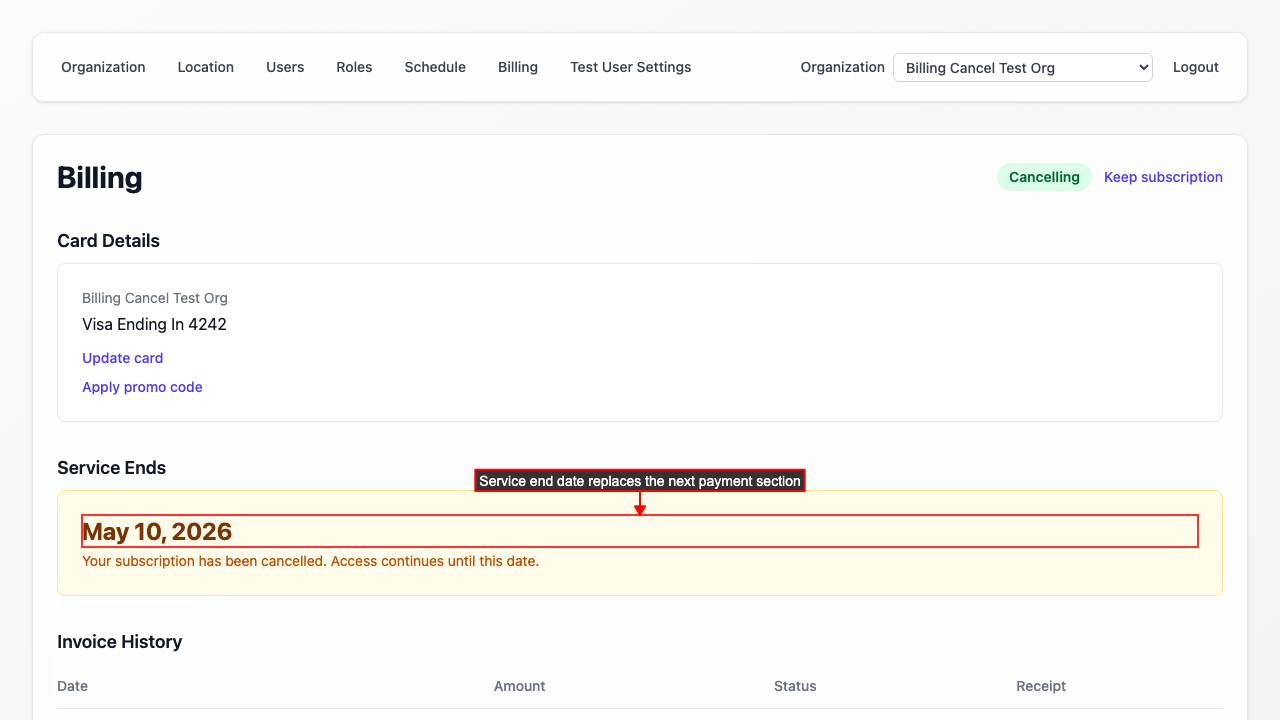This screenshot has height=720, width=1280.
Task: Click the May 10, 2026 service end date
Action: pos(157,532)
